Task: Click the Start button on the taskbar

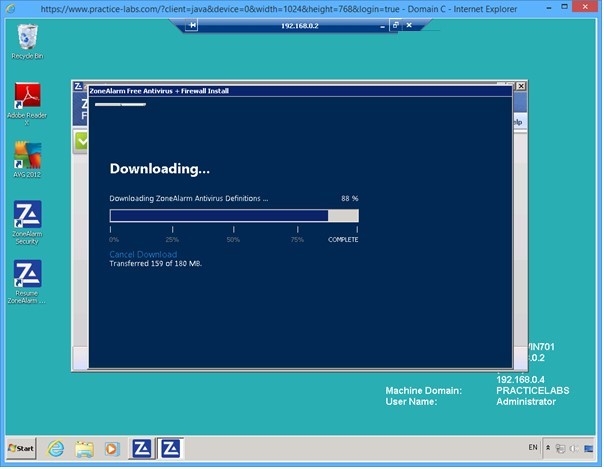Action: pos(21,448)
